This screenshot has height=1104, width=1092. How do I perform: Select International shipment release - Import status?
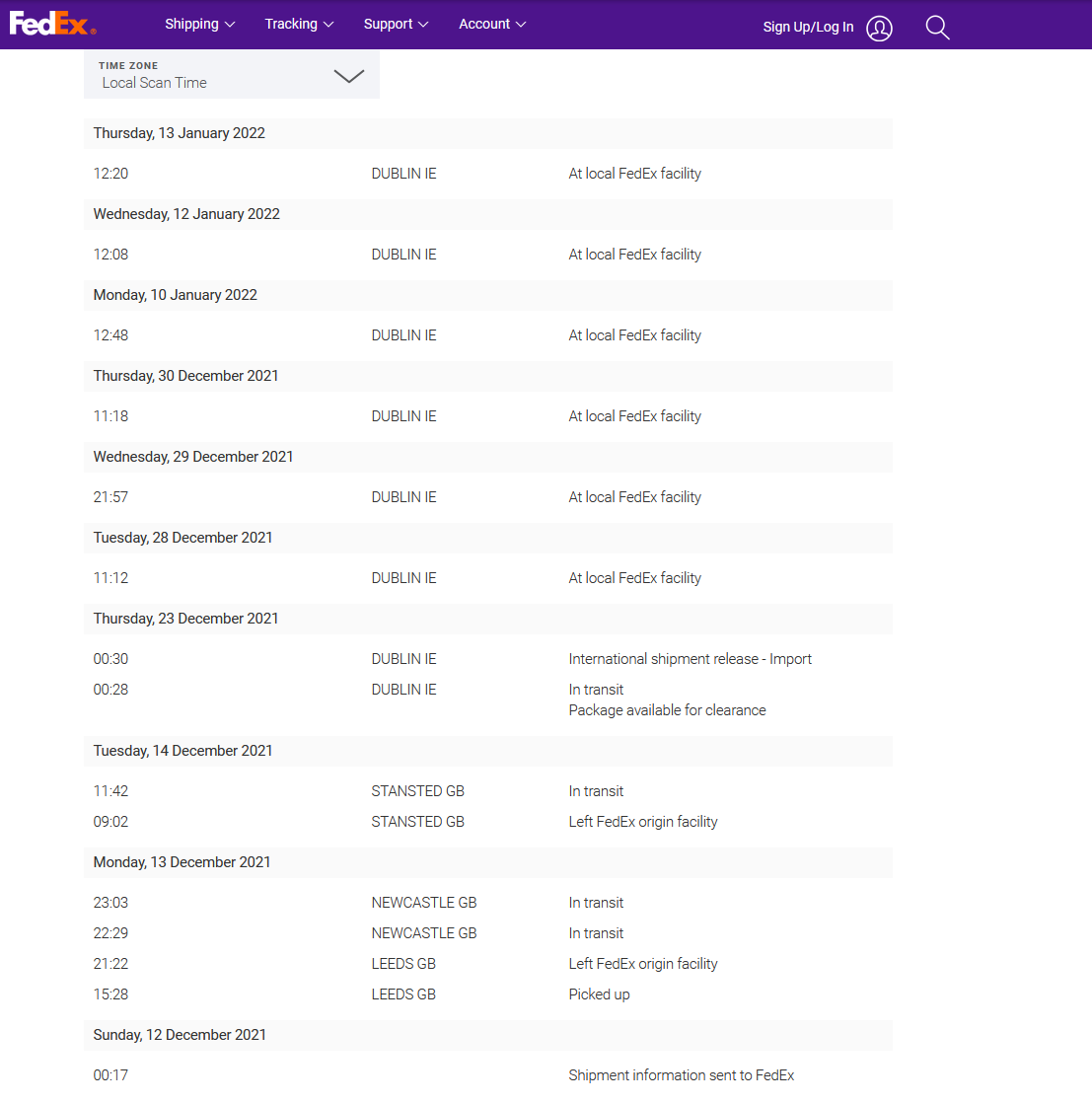690,659
